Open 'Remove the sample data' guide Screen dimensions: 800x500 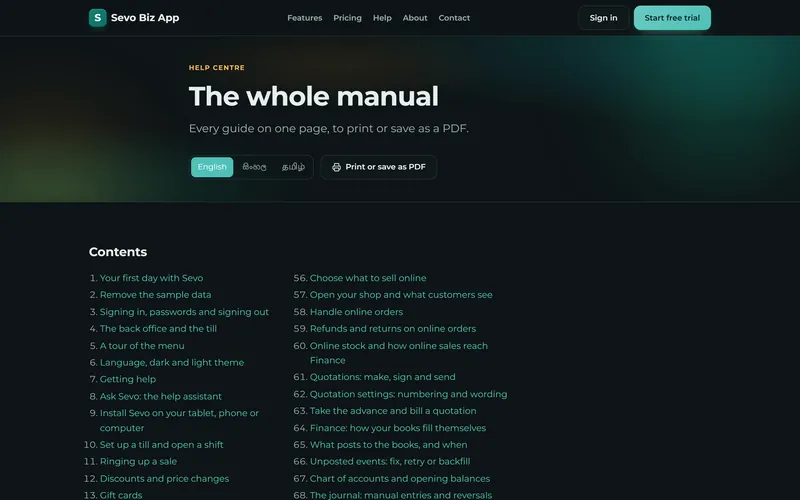155,295
